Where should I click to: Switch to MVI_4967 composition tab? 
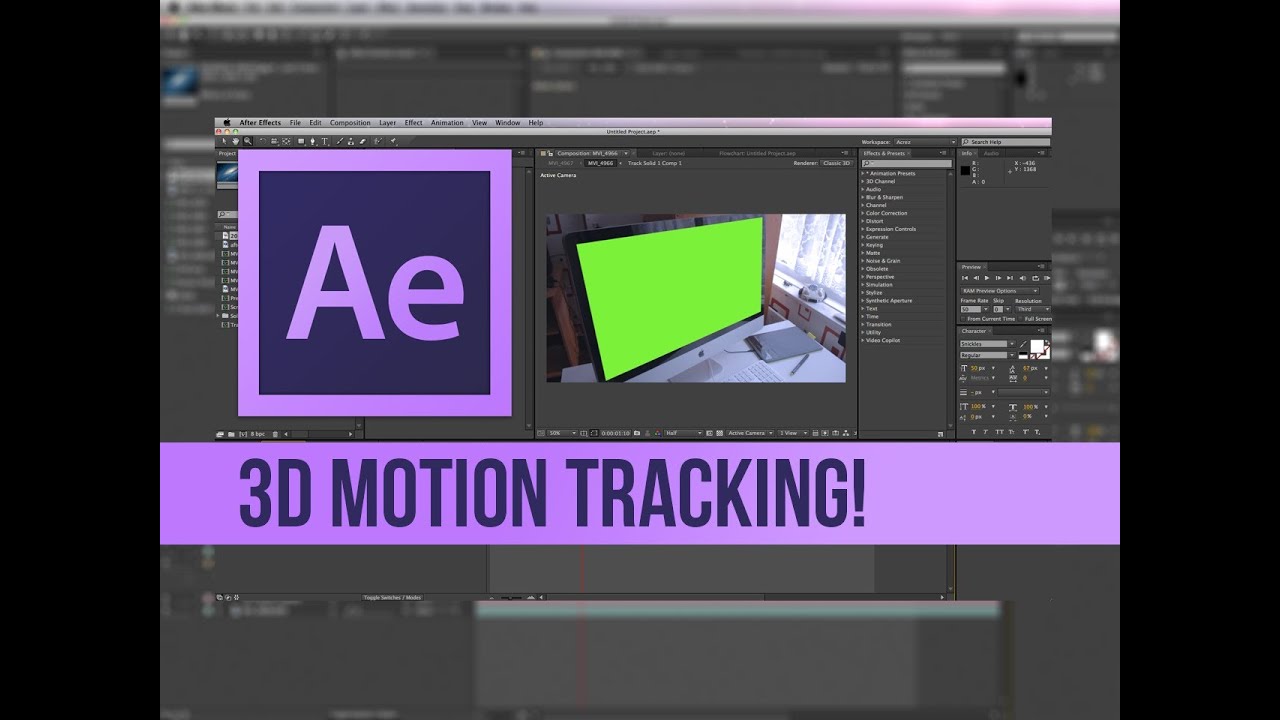560,163
